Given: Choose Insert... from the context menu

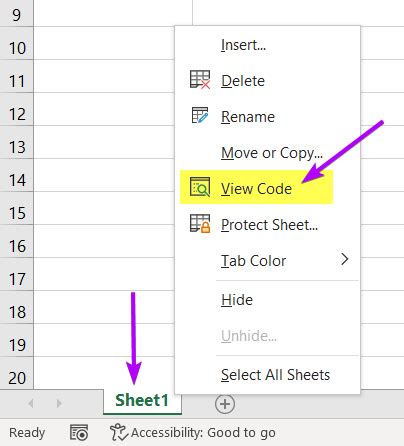Looking at the screenshot, I should click(x=243, y=45).
